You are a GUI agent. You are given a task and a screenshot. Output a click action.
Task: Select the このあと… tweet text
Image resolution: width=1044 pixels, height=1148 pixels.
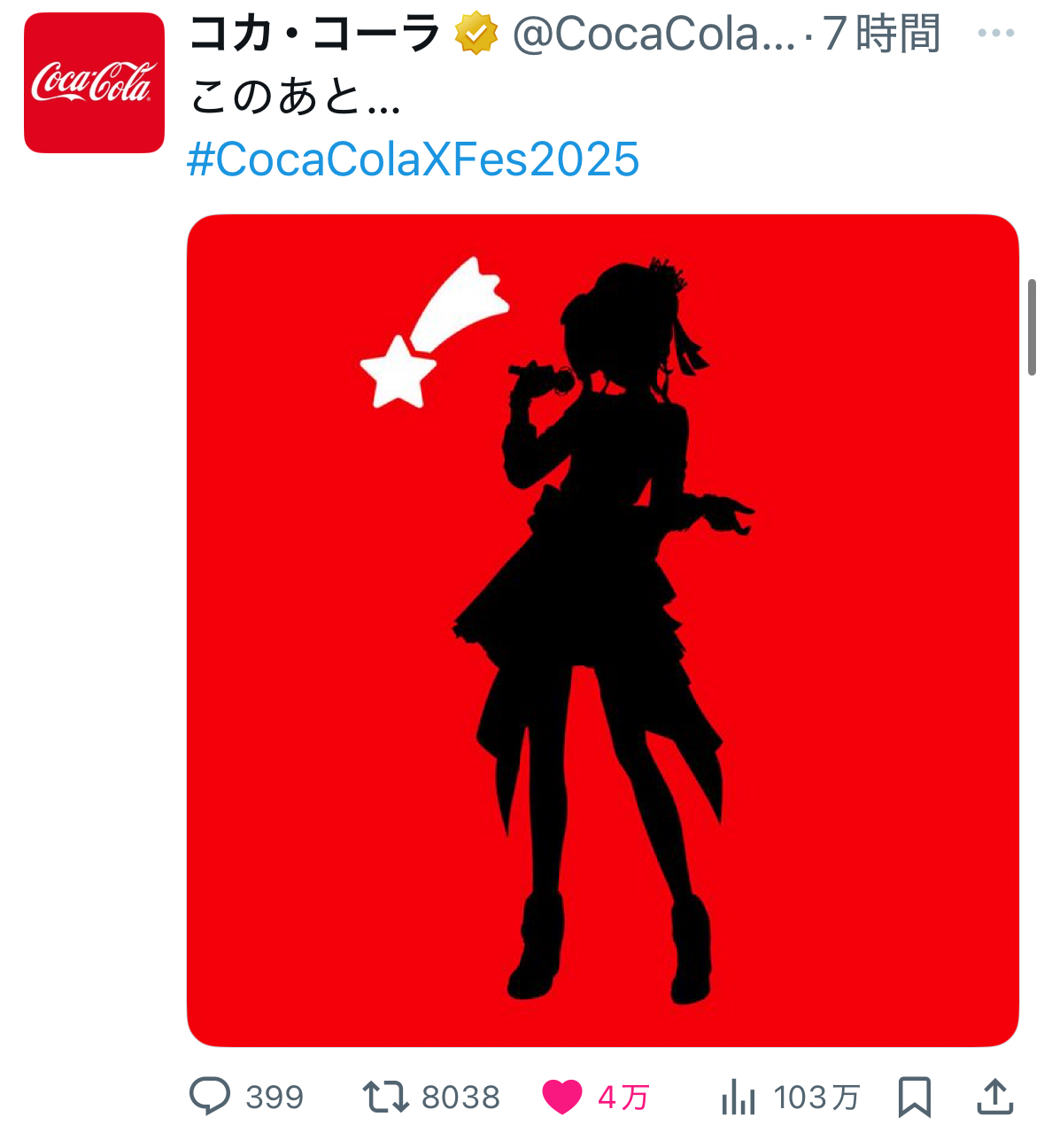[x=295, y=97]
